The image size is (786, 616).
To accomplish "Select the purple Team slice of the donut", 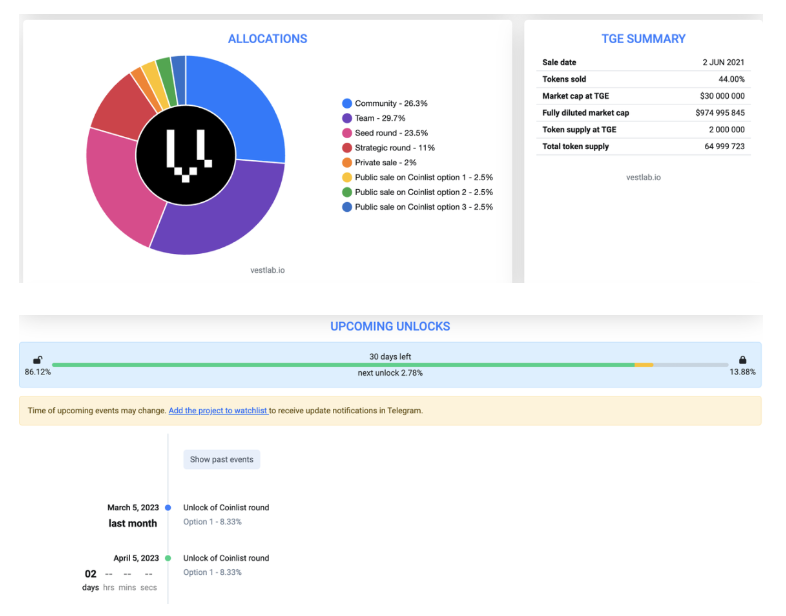I will [226, 216].
